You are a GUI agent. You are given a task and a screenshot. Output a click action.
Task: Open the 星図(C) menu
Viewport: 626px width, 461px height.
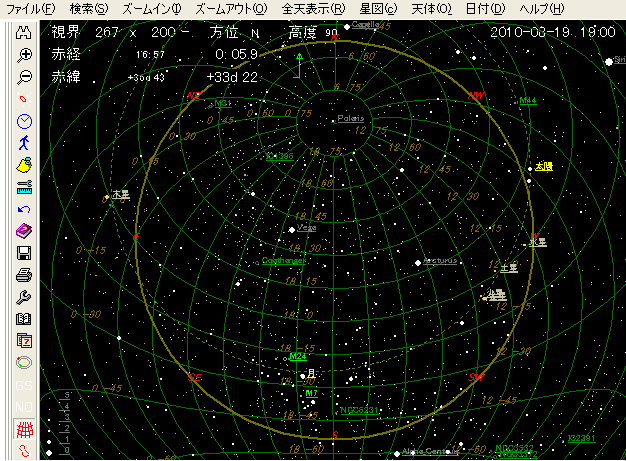378,9
